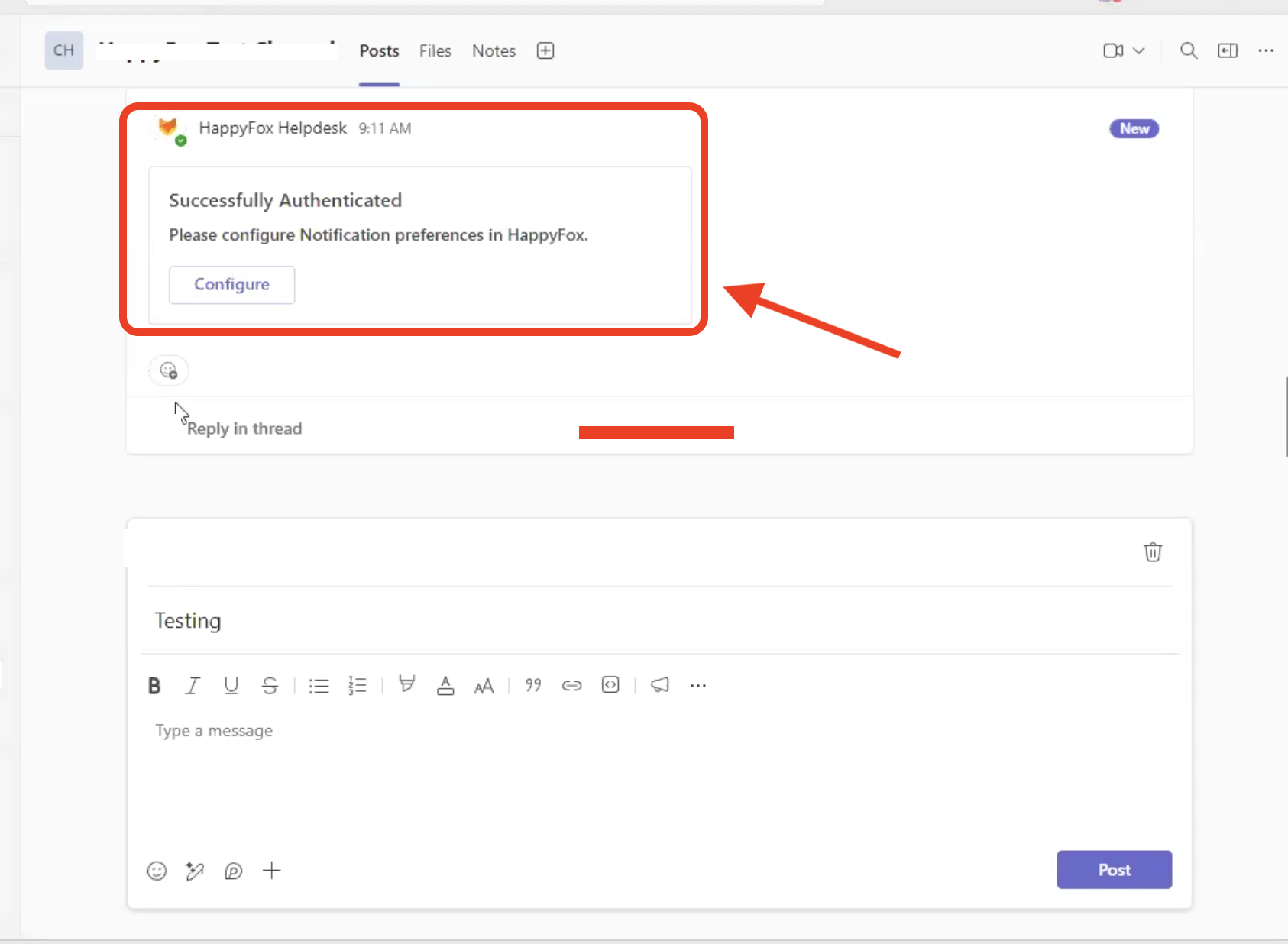Open the AI rewrite pen tool
The width and height of the screenshot is (1288, 944).
pyautogui.click(x=195, y=871)
